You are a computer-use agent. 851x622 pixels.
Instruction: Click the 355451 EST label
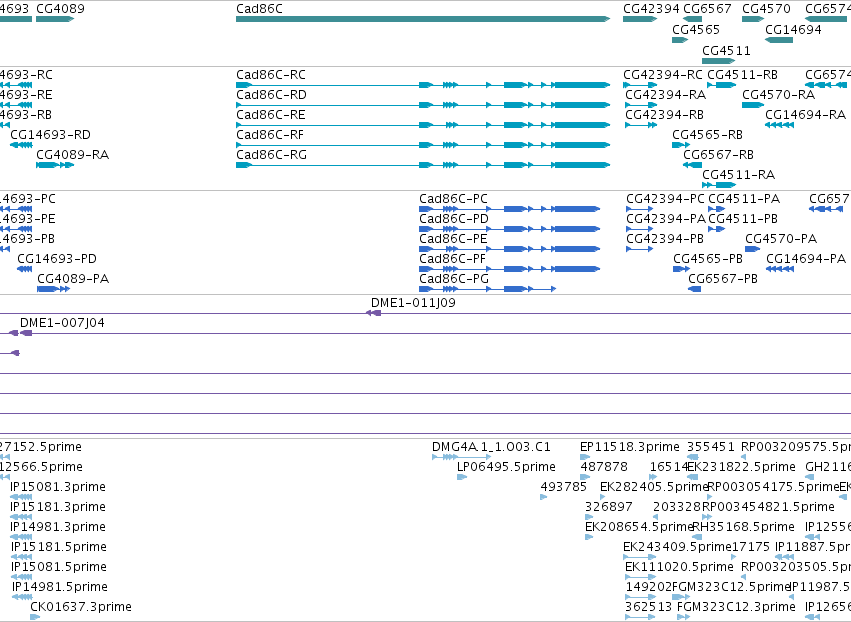[x=710, y=447]
